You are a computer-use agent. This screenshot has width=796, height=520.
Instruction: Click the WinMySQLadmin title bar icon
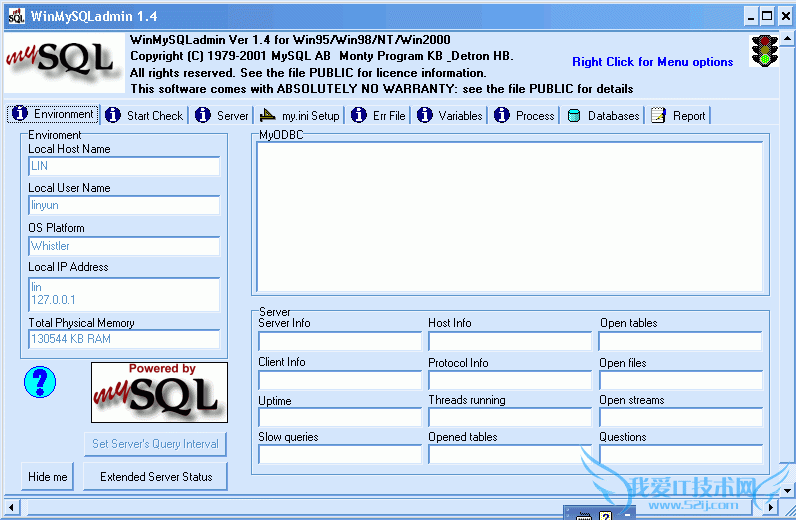pyautogui.click(x=15, y=16)
